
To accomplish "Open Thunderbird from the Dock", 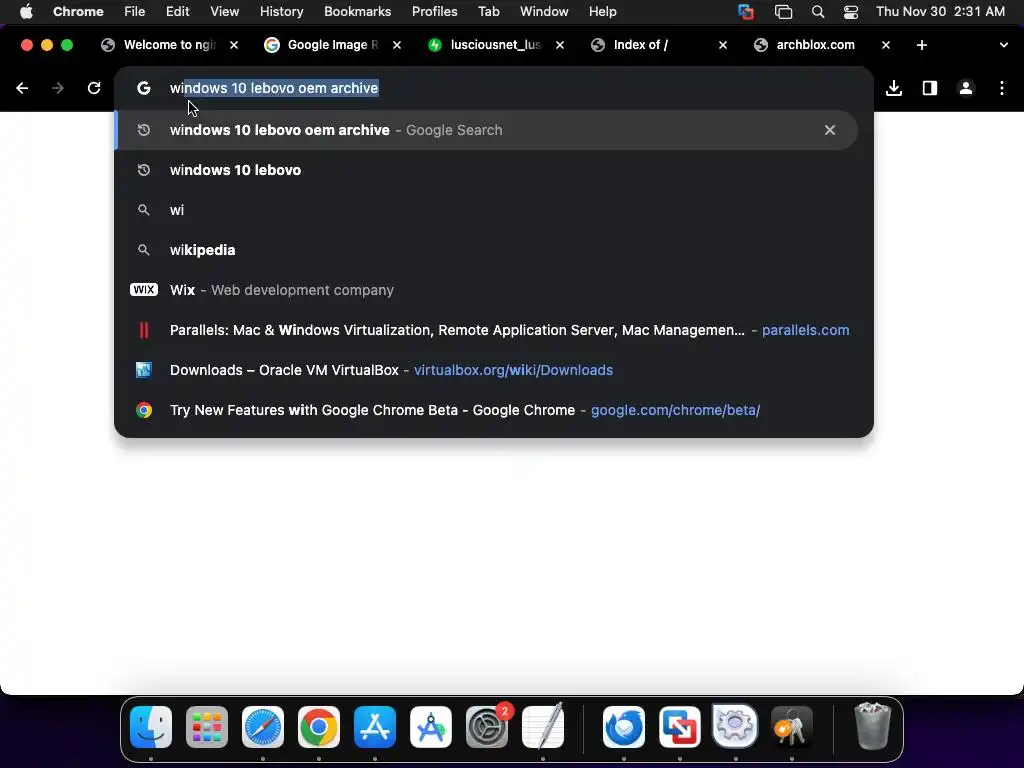I will 624,727.
